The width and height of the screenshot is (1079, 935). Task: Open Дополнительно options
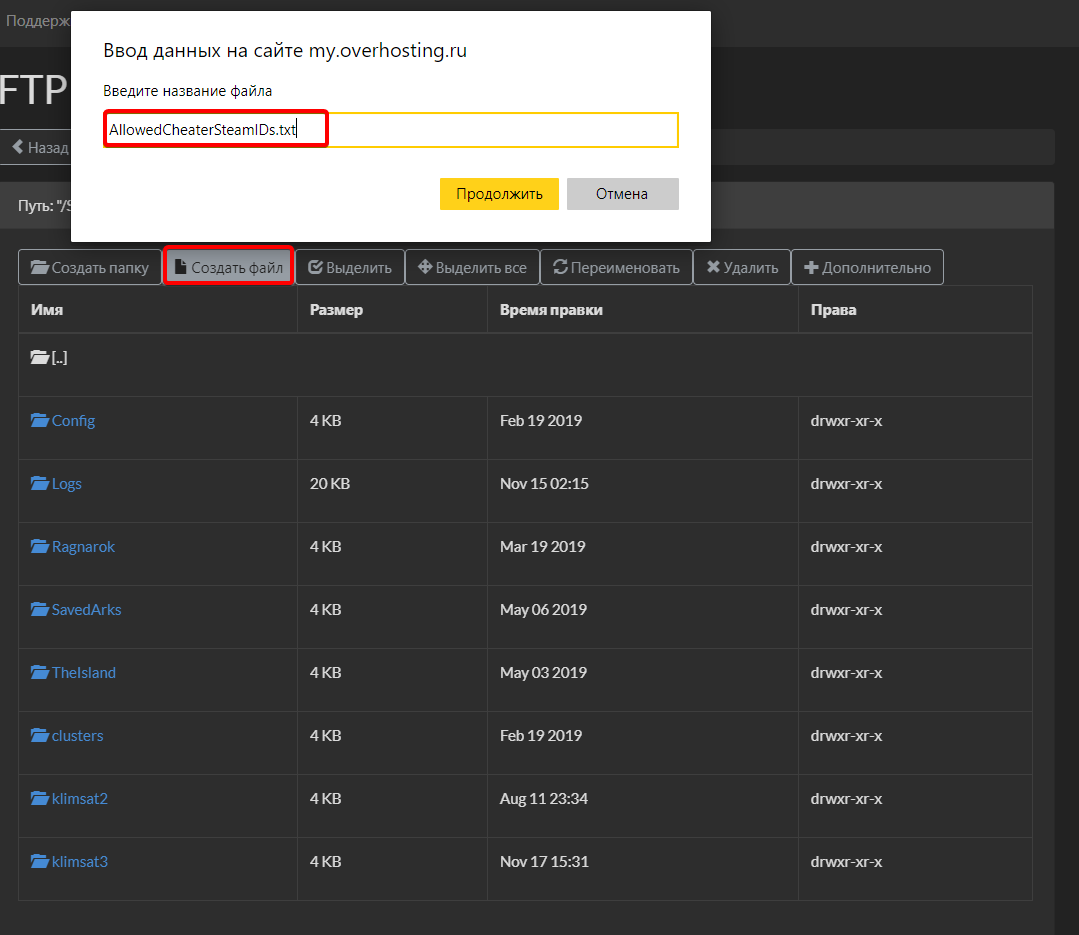(x=867, y=268)
